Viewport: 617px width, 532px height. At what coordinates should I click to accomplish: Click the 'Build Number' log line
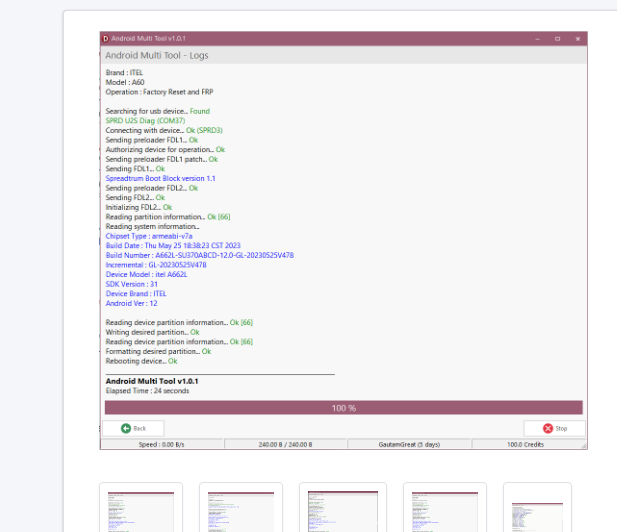[200, 255]
